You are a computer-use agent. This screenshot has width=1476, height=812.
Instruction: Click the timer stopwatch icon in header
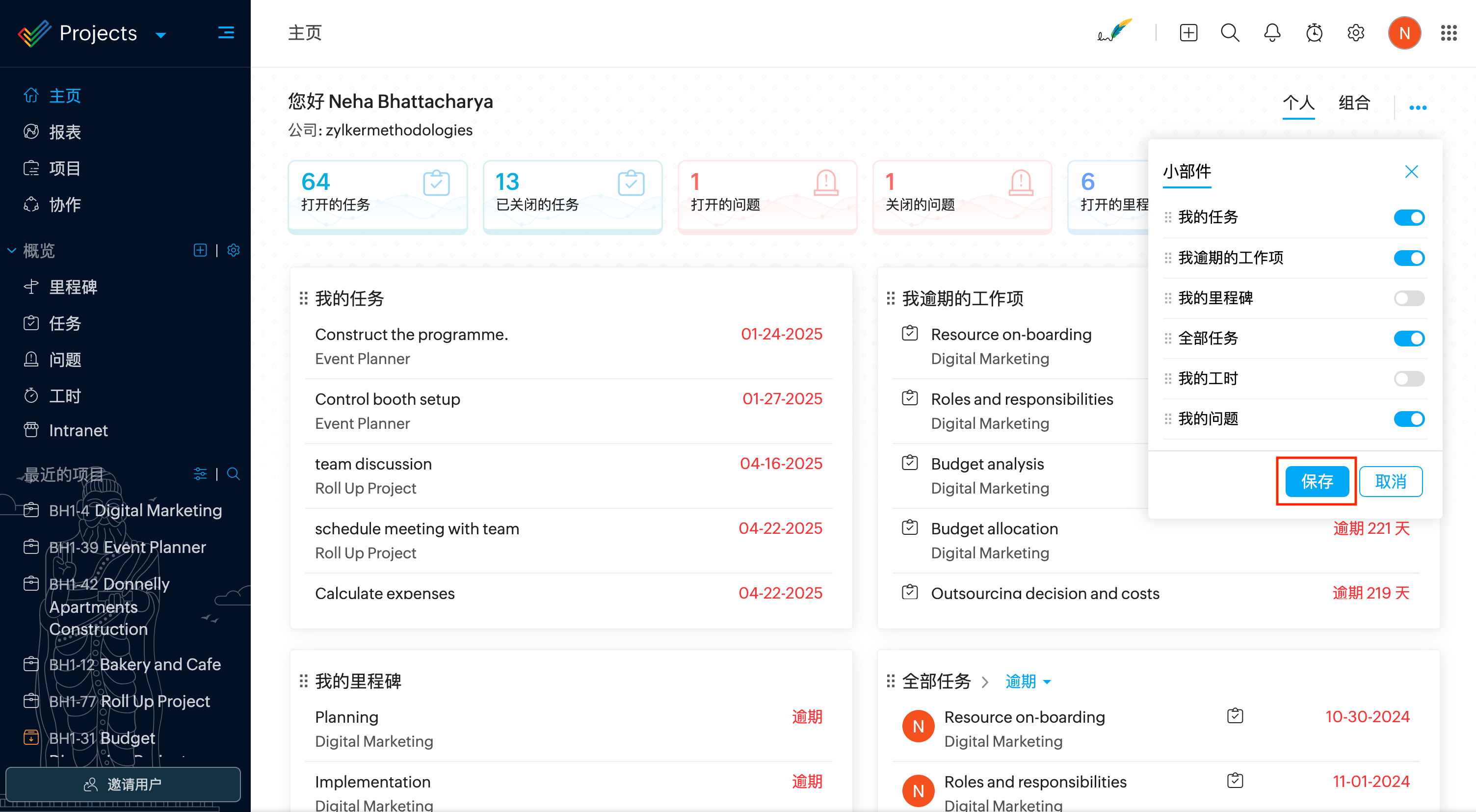click(1314, 33)
